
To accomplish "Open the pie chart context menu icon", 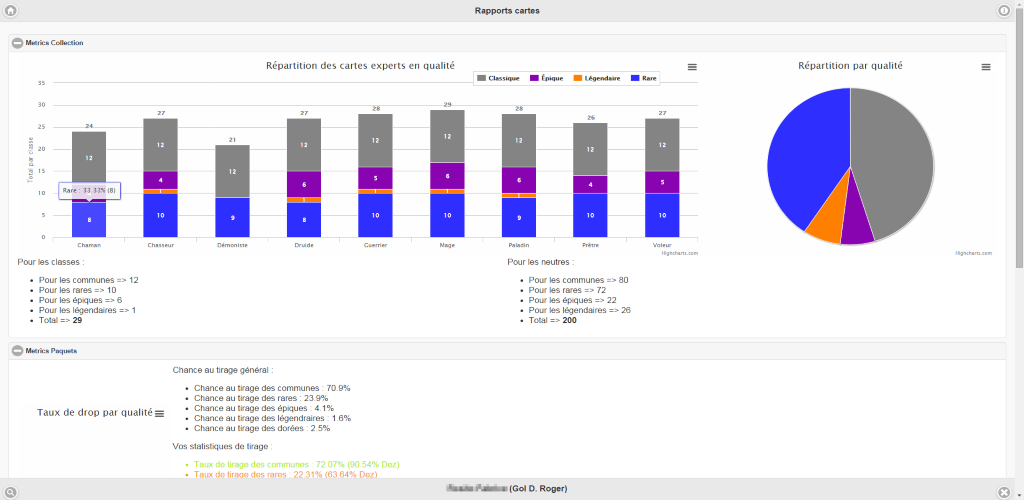I will pyautogui.click(x=986, y=67).
